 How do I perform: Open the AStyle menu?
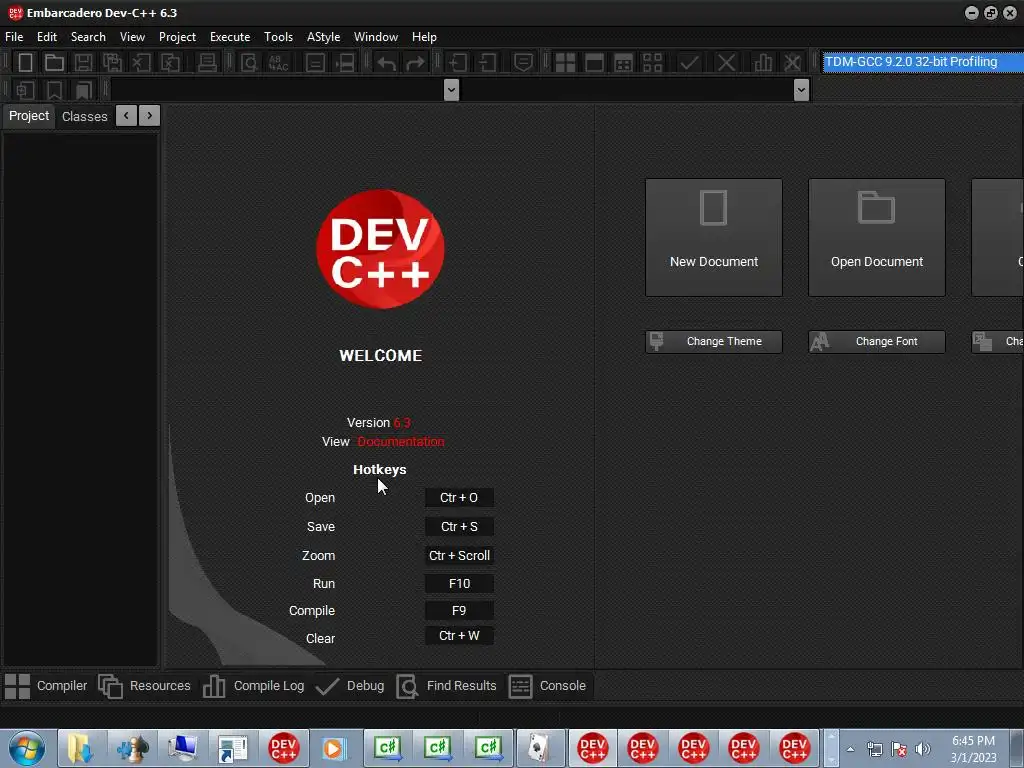pyautogui.click(x=323, y=37)
